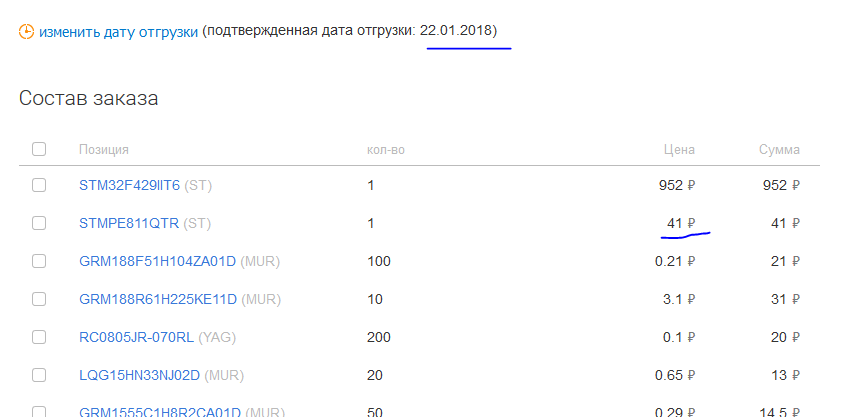Open the LQG15HN33NJ02D product link
The image size is (855, 417).
point(140,376)
